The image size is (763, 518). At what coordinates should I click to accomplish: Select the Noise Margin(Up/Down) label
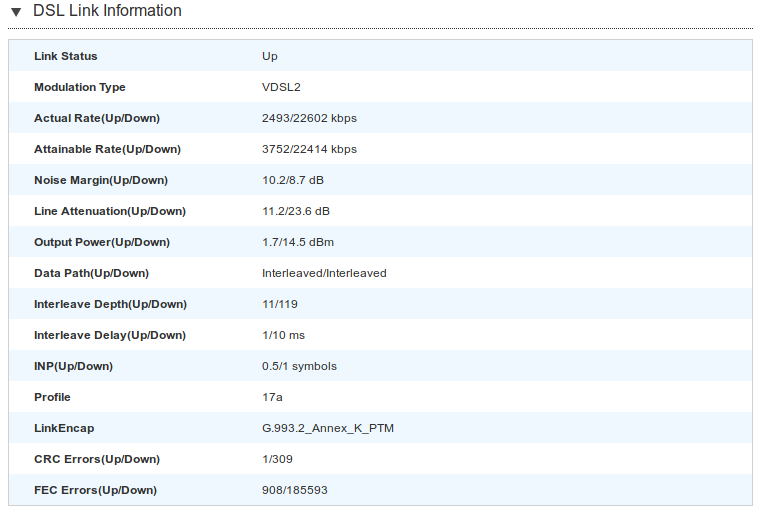click(101, 180)
